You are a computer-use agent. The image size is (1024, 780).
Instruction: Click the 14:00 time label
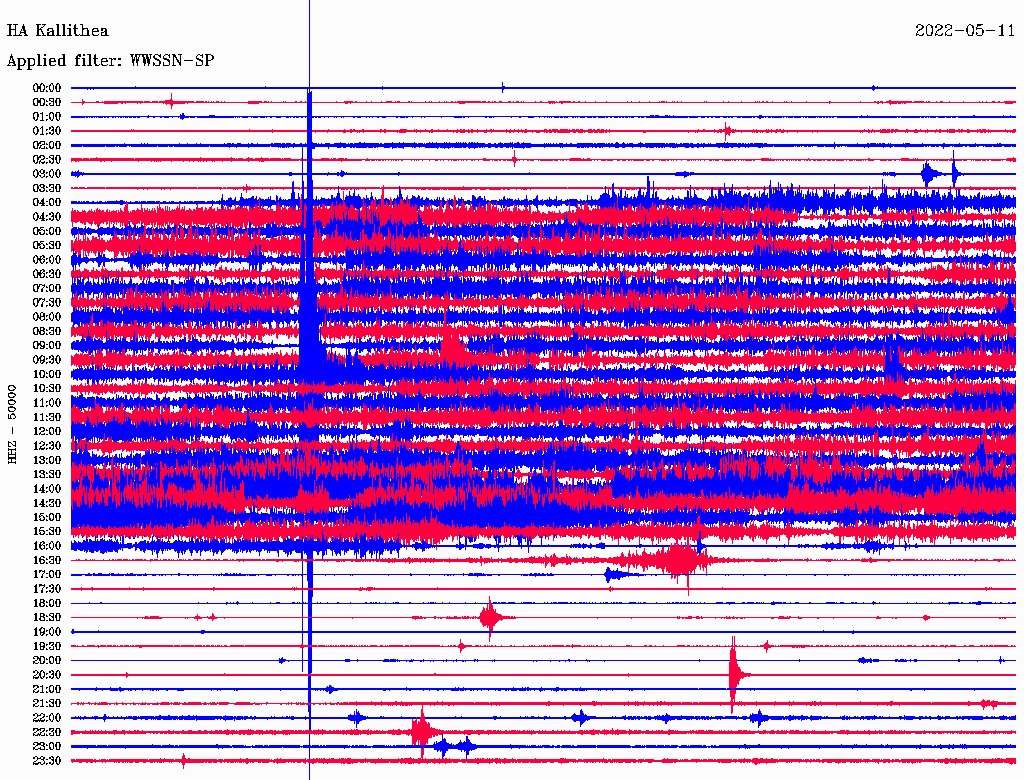click(47, 489)
